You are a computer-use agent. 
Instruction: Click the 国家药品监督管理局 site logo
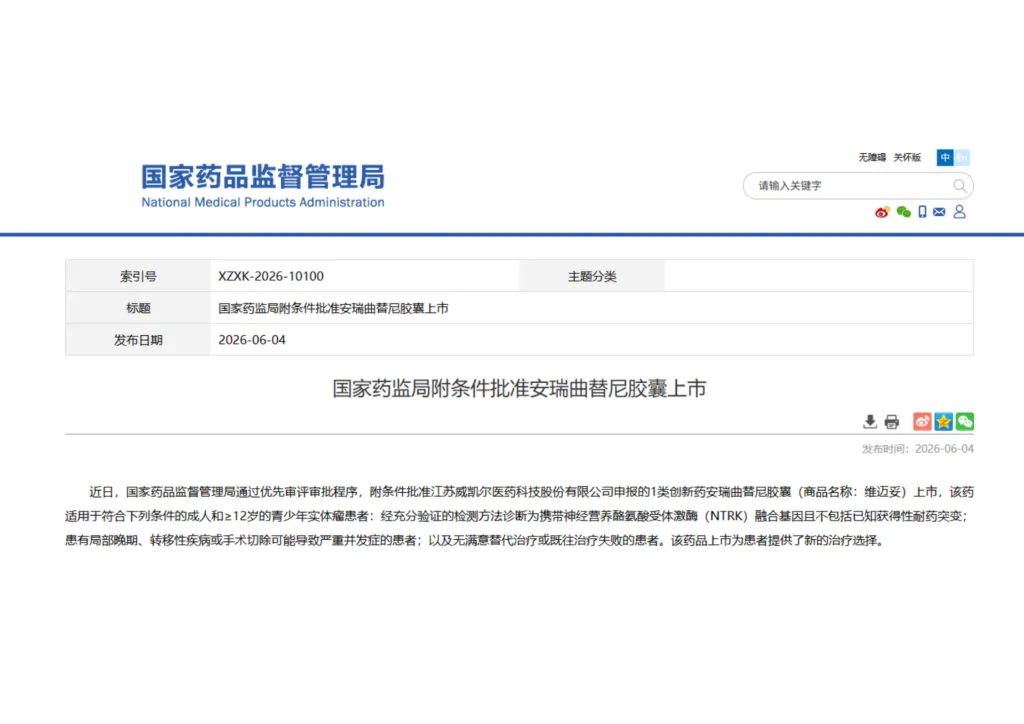point(263,177)
